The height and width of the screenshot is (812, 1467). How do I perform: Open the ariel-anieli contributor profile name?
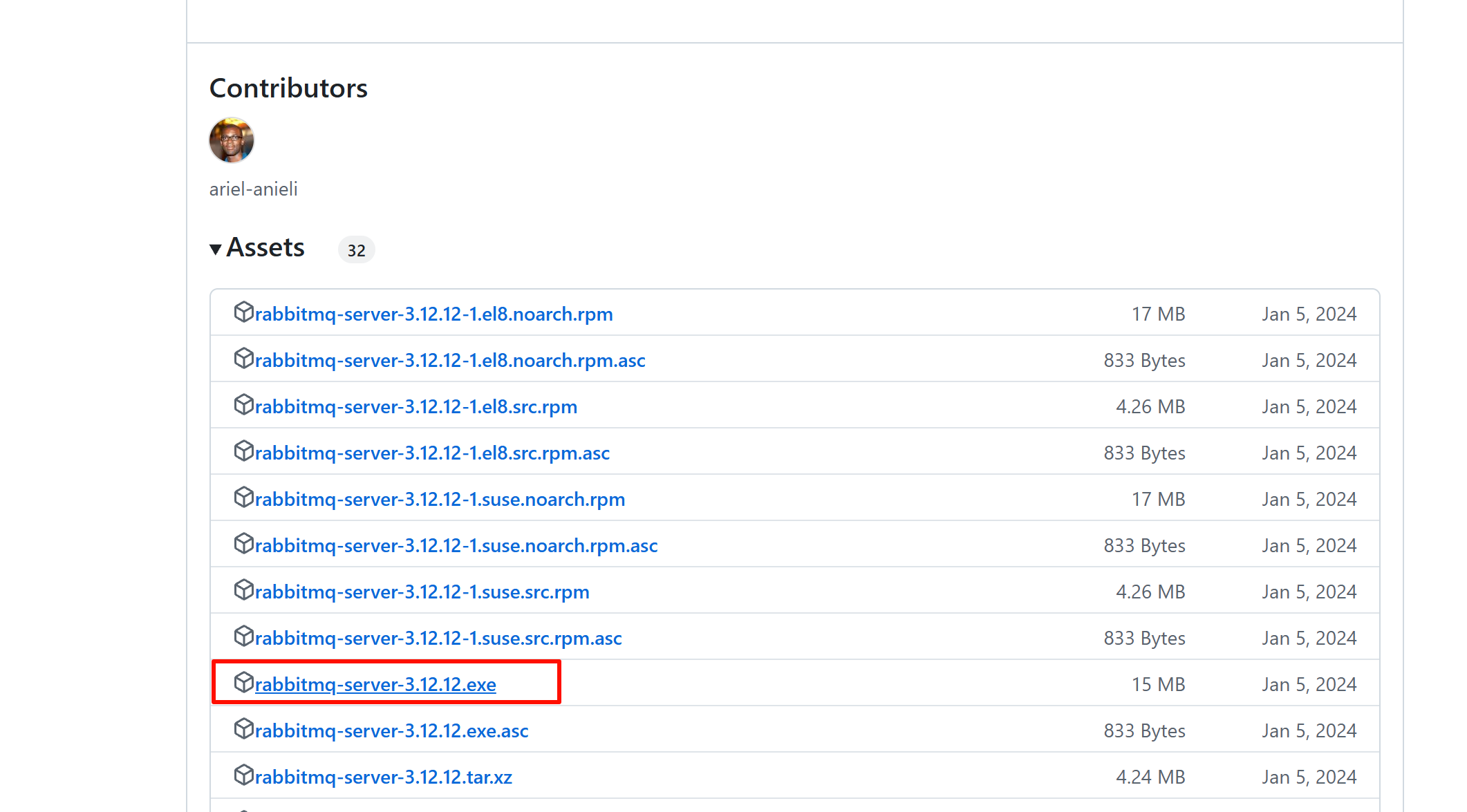point(254,189)
